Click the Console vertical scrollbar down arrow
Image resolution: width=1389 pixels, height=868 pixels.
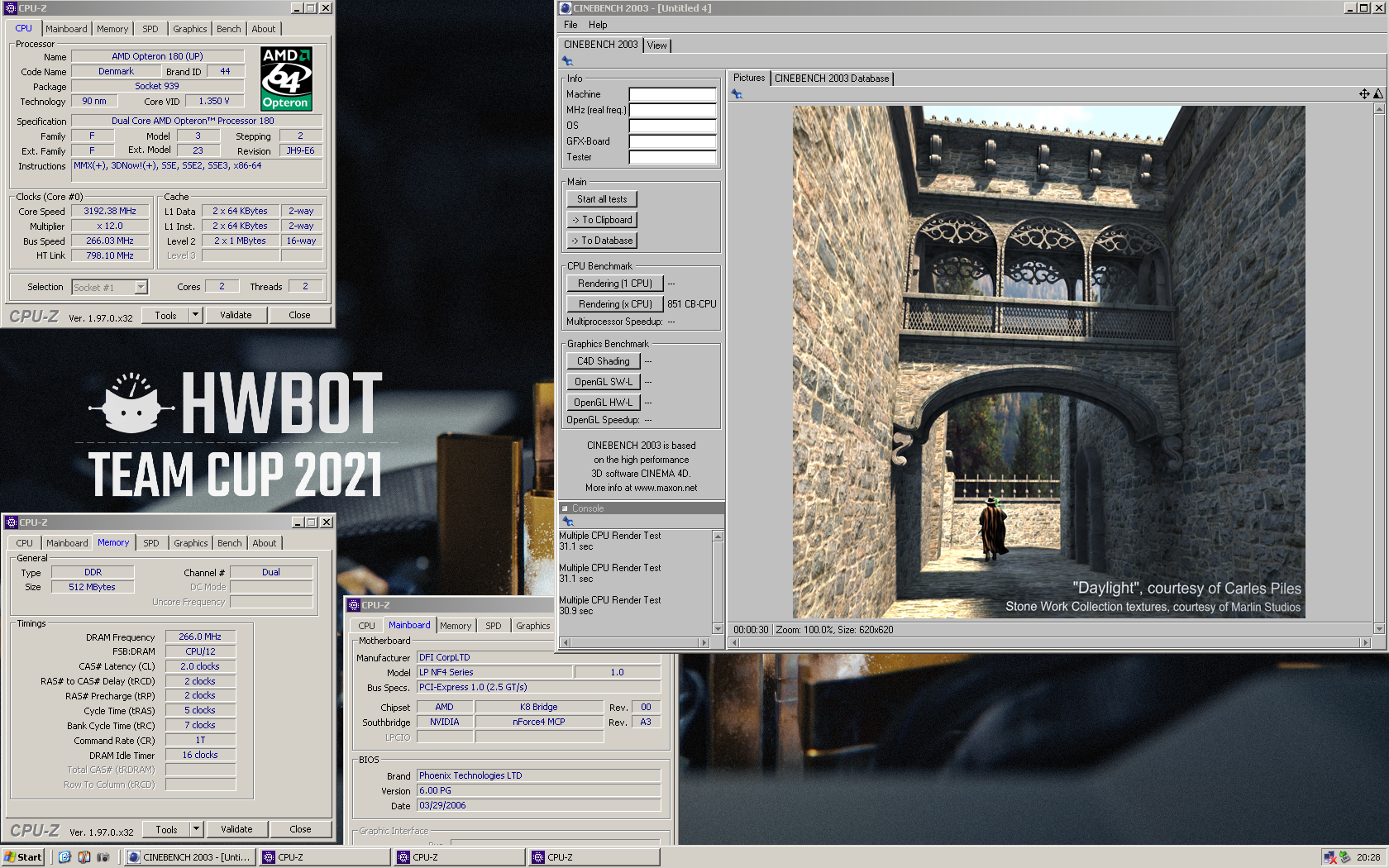(x=718, y=629)
